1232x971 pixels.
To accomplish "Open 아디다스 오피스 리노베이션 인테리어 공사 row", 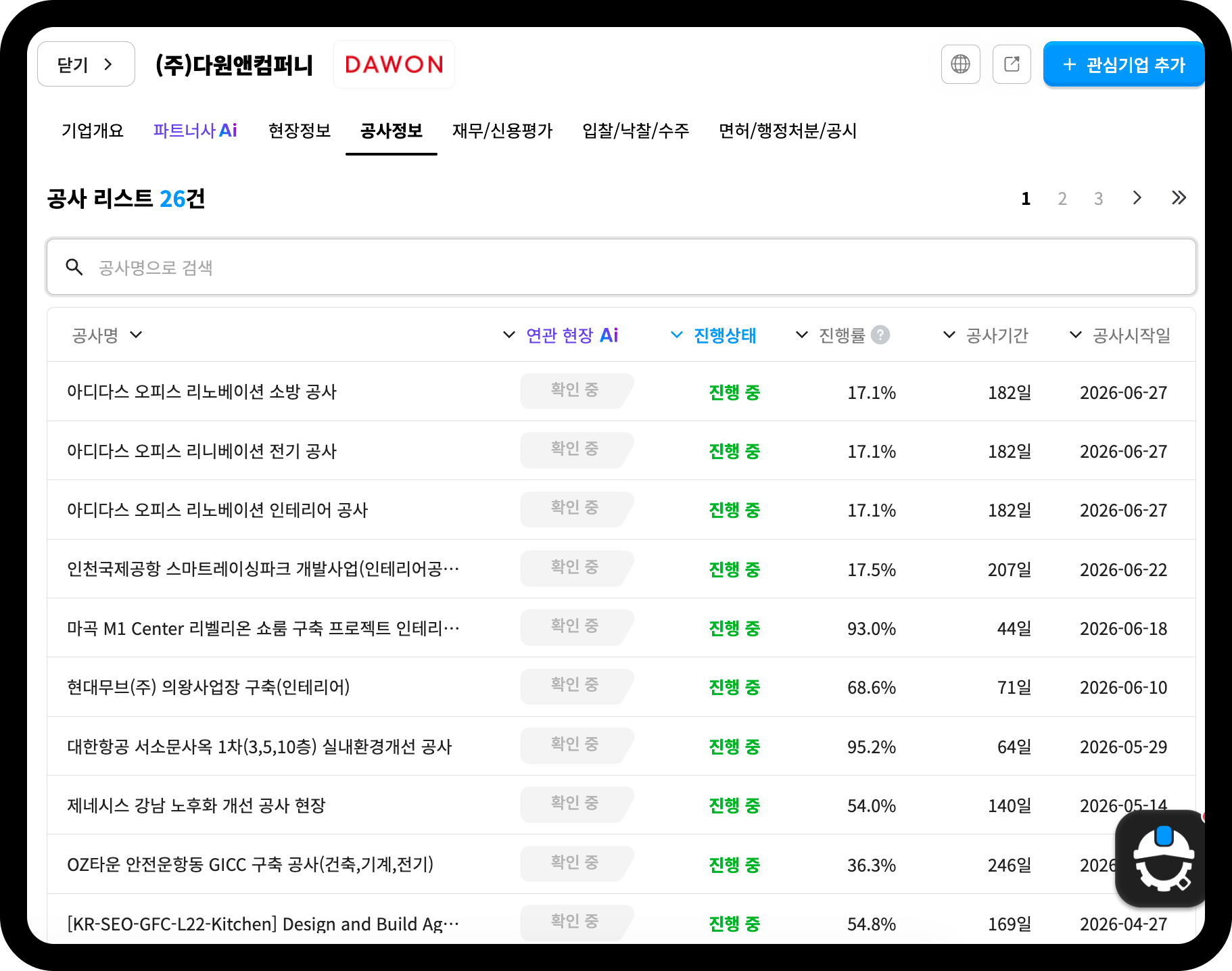I will (x=621, y=510).
